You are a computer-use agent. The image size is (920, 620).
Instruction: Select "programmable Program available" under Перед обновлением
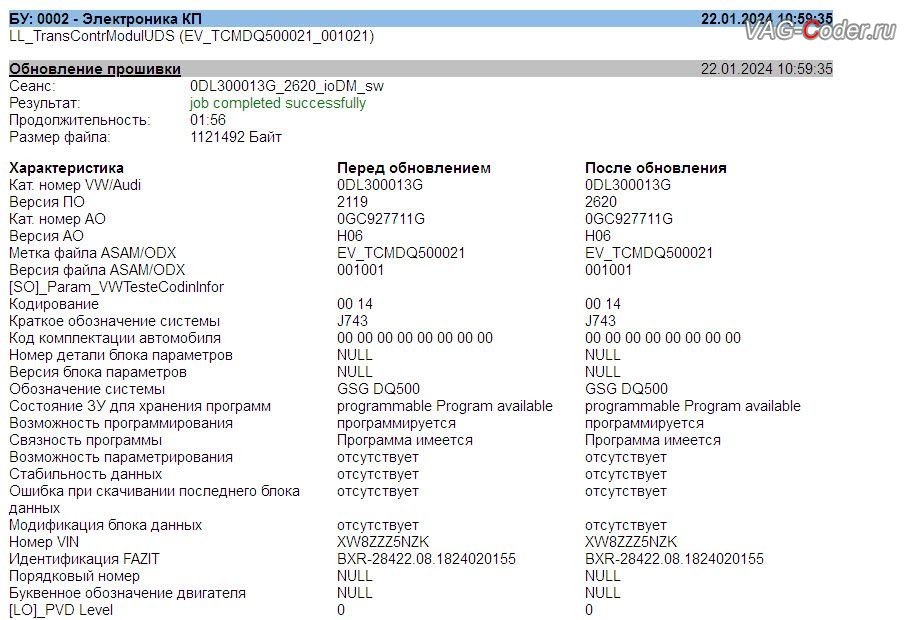[445, 406]
